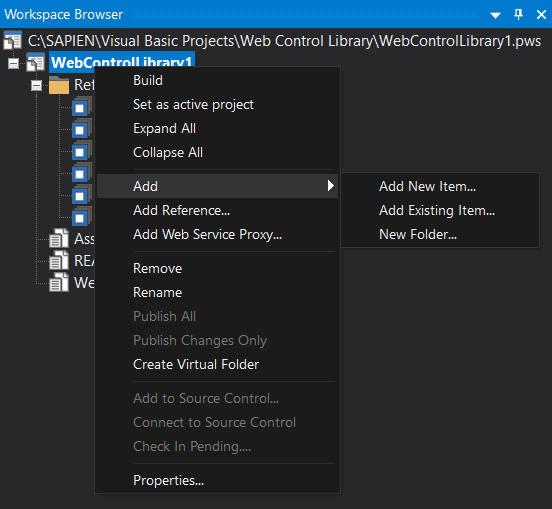Choose 'Create Virtual Folder'
This screenshot has height=509, width=552.
pos(218,364)
